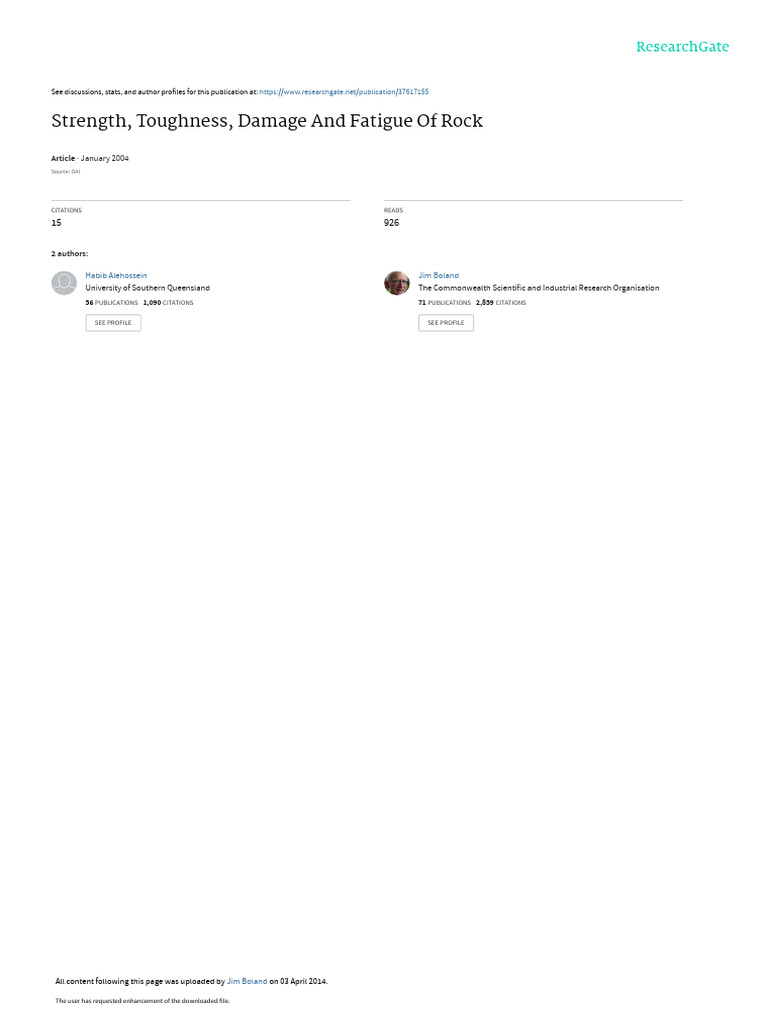Open Habib Alehossein's author name link

click(116, 276)
